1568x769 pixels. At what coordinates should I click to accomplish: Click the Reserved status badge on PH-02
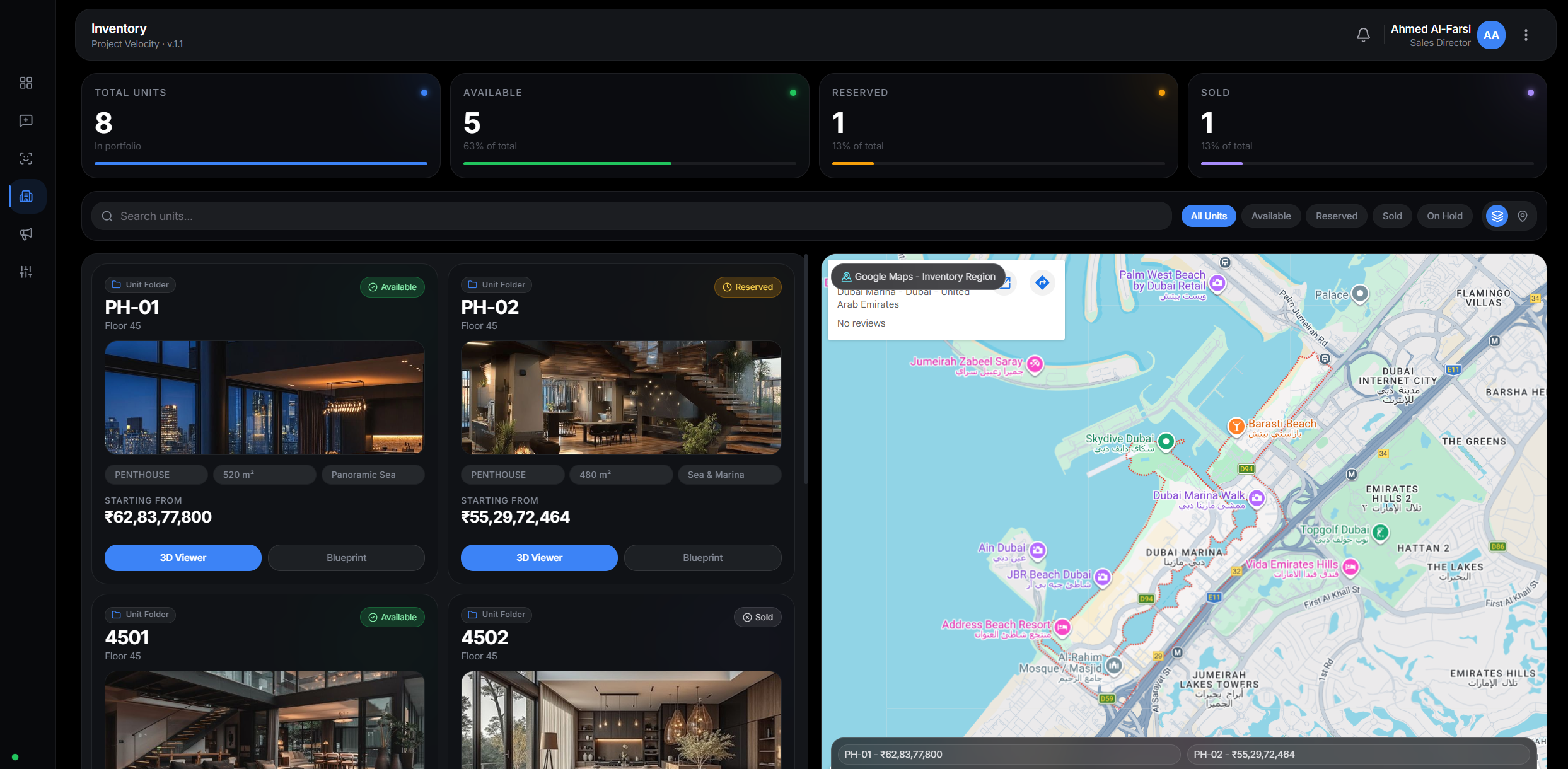click(748, 287)
